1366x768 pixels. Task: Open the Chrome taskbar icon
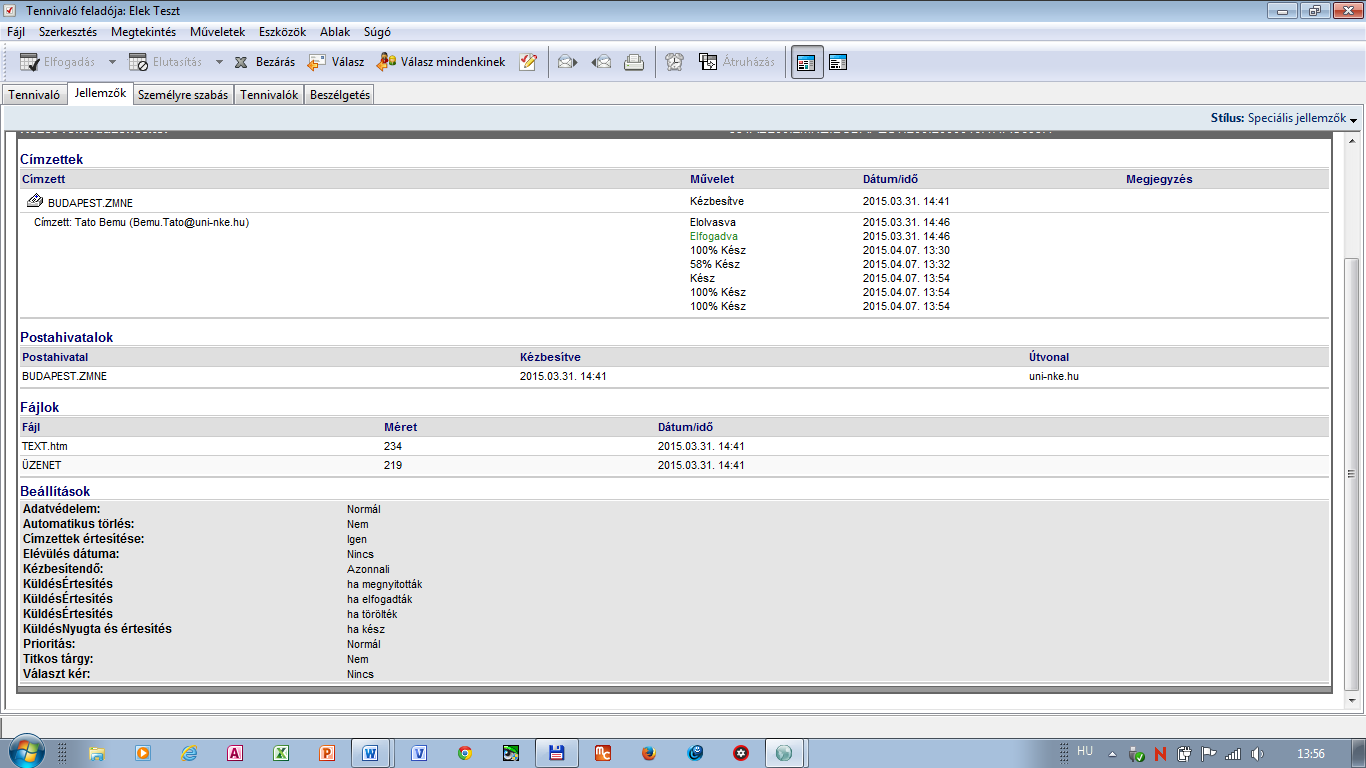465,753
